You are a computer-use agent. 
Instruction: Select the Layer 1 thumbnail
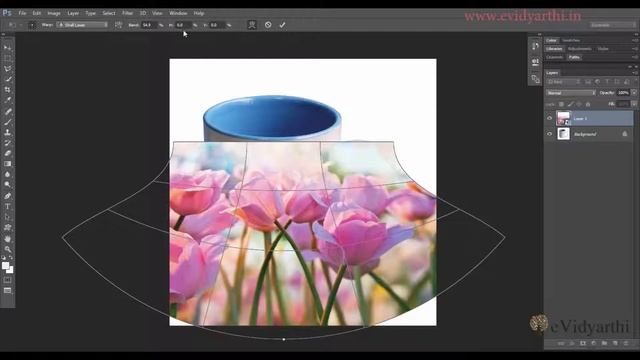(x=563, y=118)
